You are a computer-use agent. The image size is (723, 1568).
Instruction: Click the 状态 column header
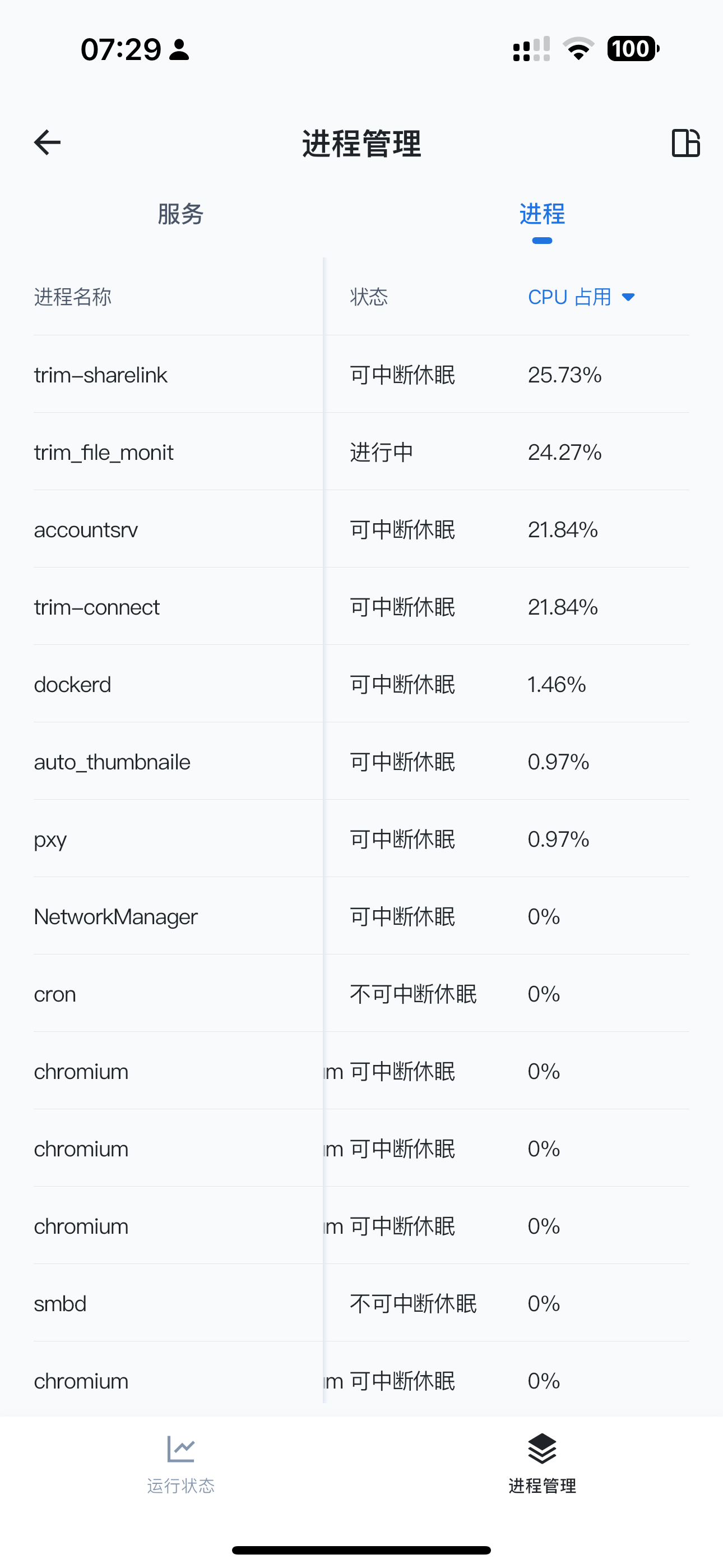(x=369, y=297)
